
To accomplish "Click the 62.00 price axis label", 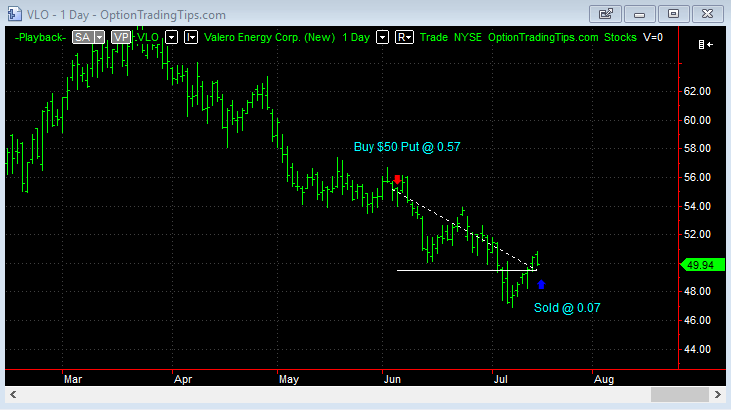I will pyautogui.click(x=697, y=91).
